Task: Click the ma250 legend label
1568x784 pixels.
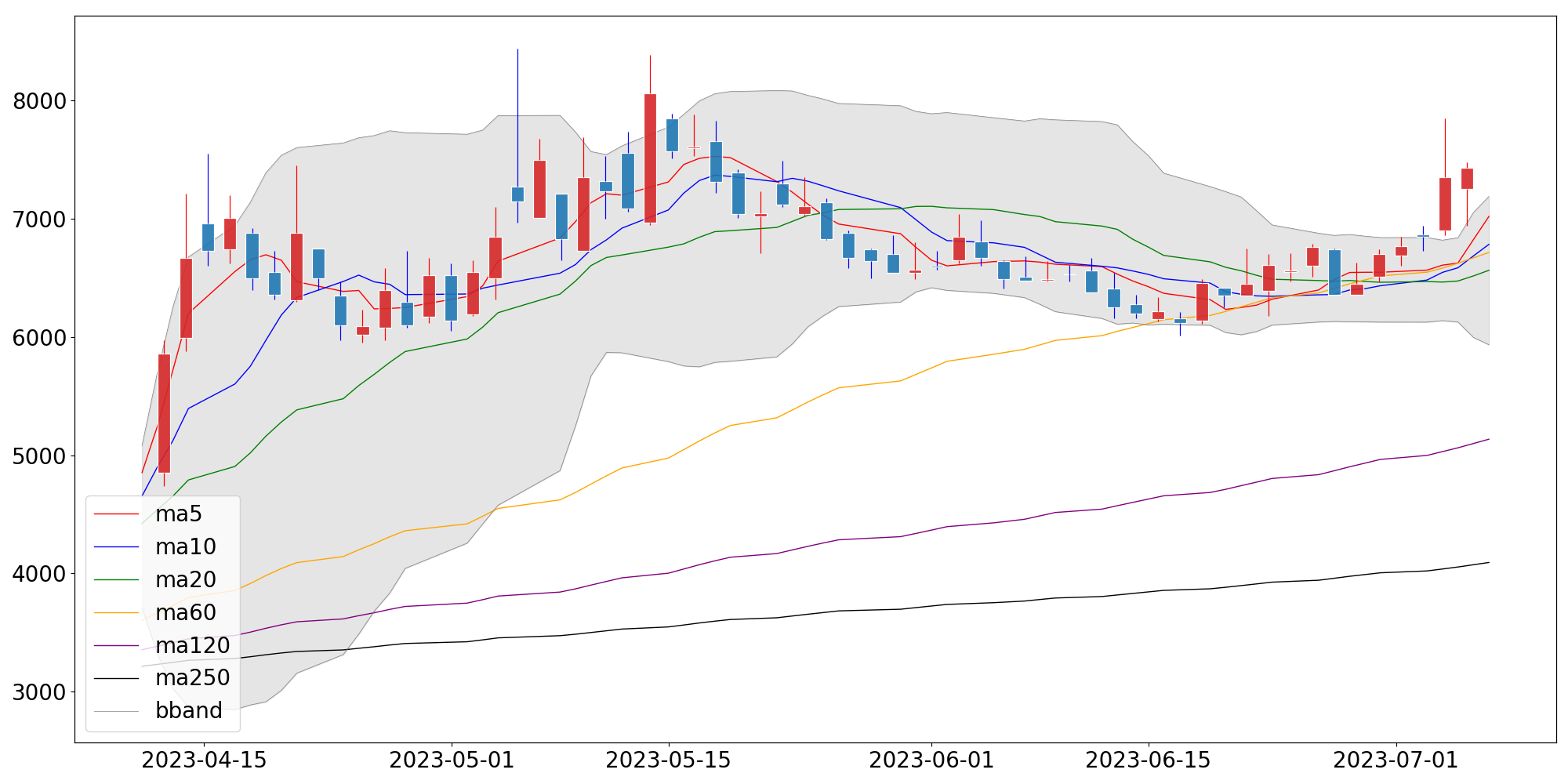Action: click(192, 678)
